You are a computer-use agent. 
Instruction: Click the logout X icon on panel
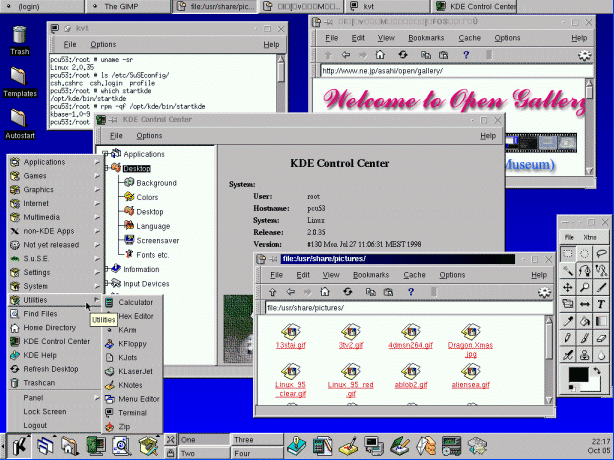click(170, 440)
